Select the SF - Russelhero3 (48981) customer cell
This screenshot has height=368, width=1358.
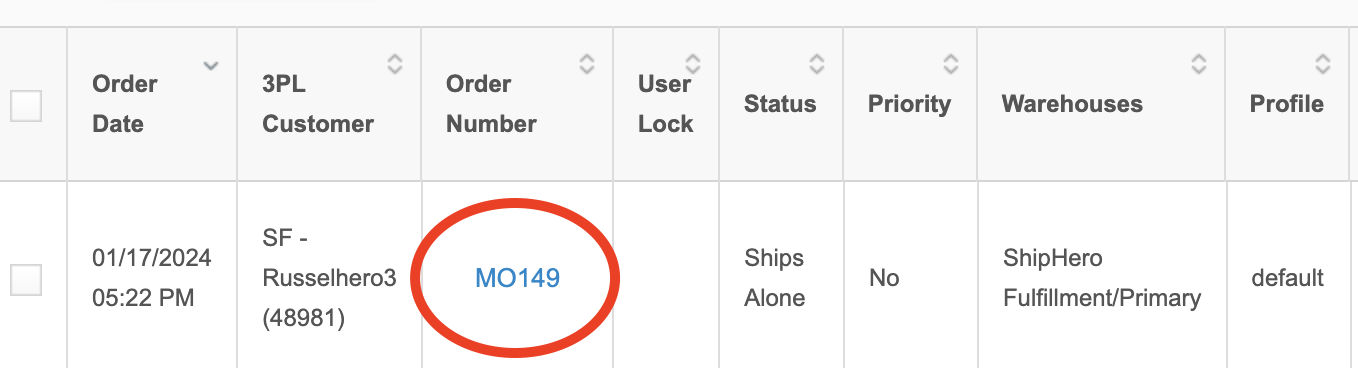tap(329, 278)
